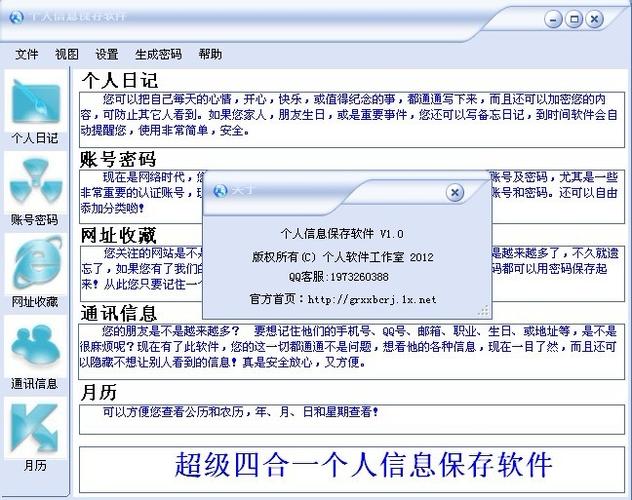Viewport: 632px width, 500px height.
Task: Open the 帮助 menu
Action: point(210,54)
